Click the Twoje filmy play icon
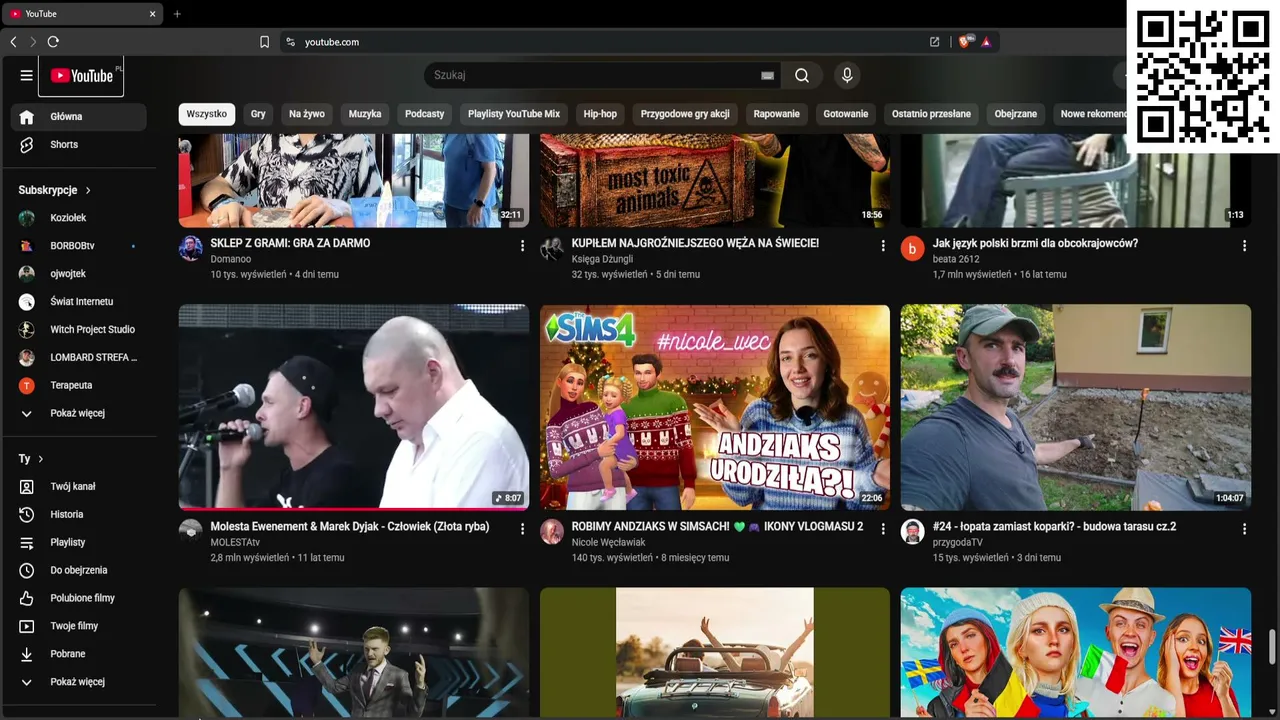Viewport: 1280px width, 720px height. pos(27,627)
